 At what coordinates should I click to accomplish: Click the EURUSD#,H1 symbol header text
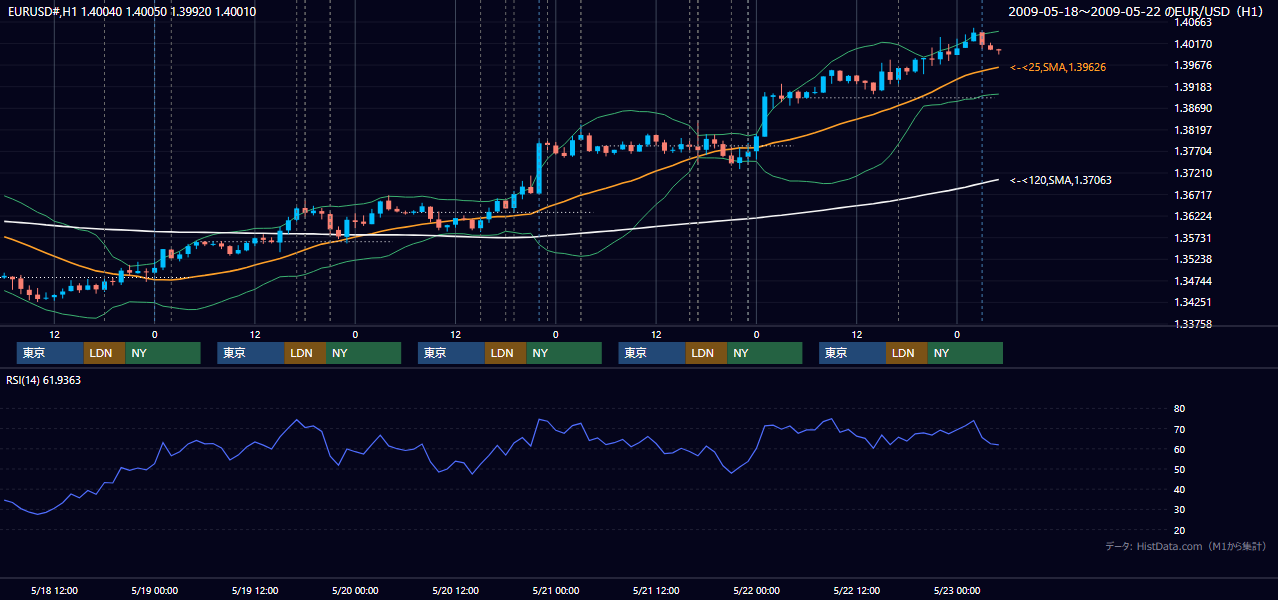131,12
